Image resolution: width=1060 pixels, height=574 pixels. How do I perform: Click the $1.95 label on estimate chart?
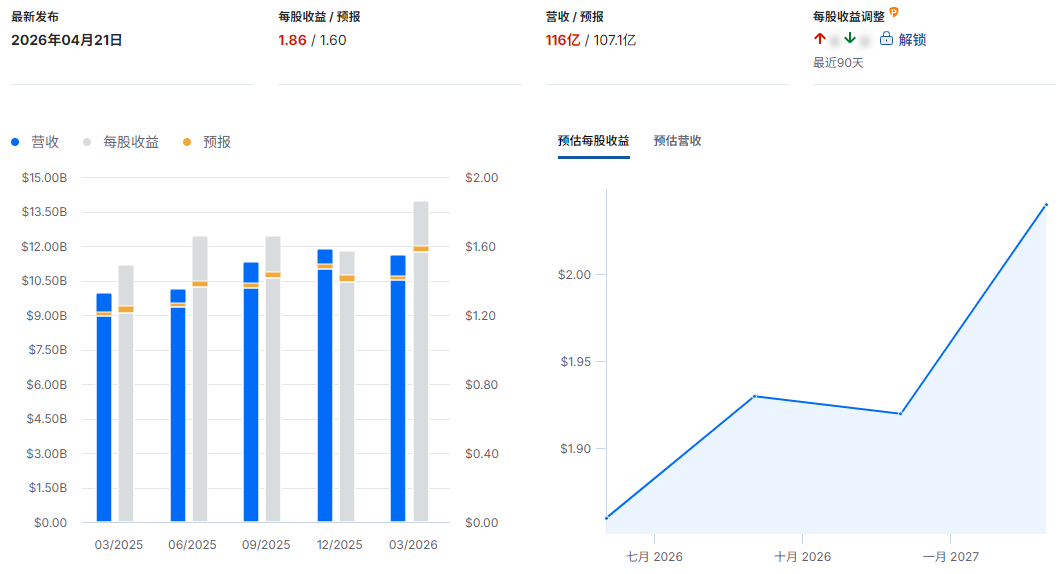pos(575,362)
